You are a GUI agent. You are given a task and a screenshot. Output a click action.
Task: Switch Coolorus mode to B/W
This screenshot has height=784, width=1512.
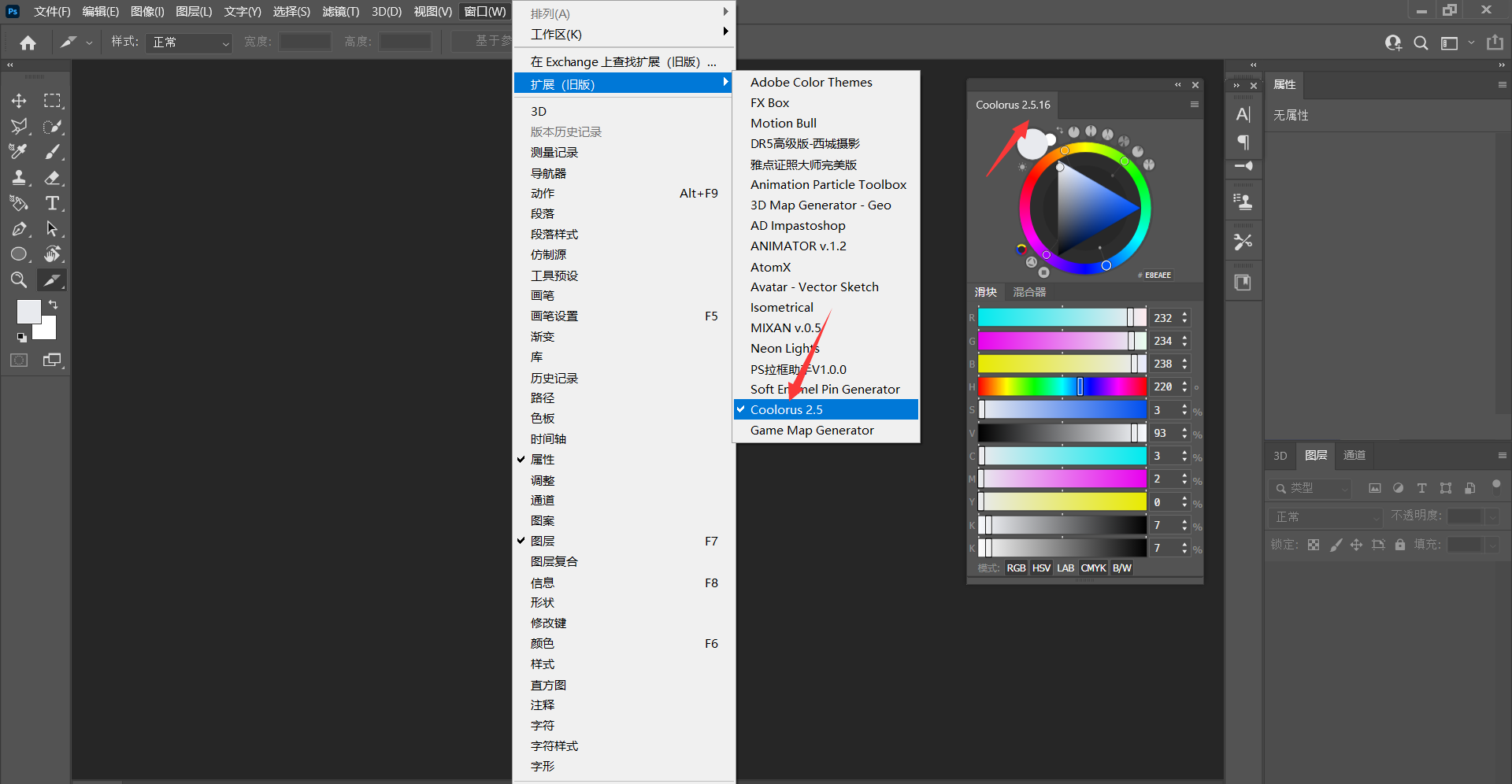[x=1121, y=568]
